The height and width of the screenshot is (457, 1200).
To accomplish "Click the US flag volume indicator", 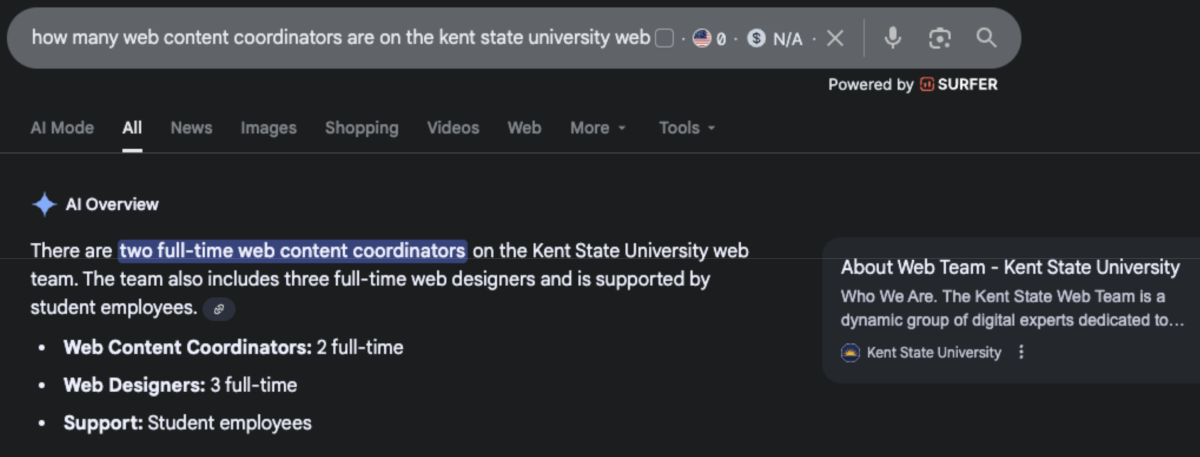I will [702, 38].
